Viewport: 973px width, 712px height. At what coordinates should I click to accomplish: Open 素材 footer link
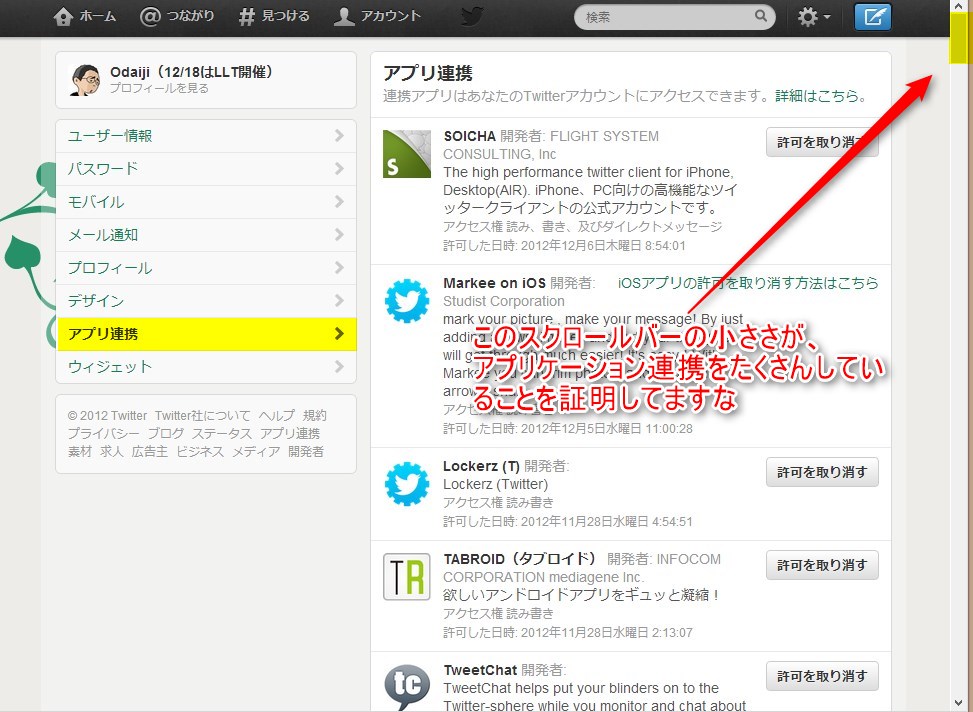coord(80,452)
